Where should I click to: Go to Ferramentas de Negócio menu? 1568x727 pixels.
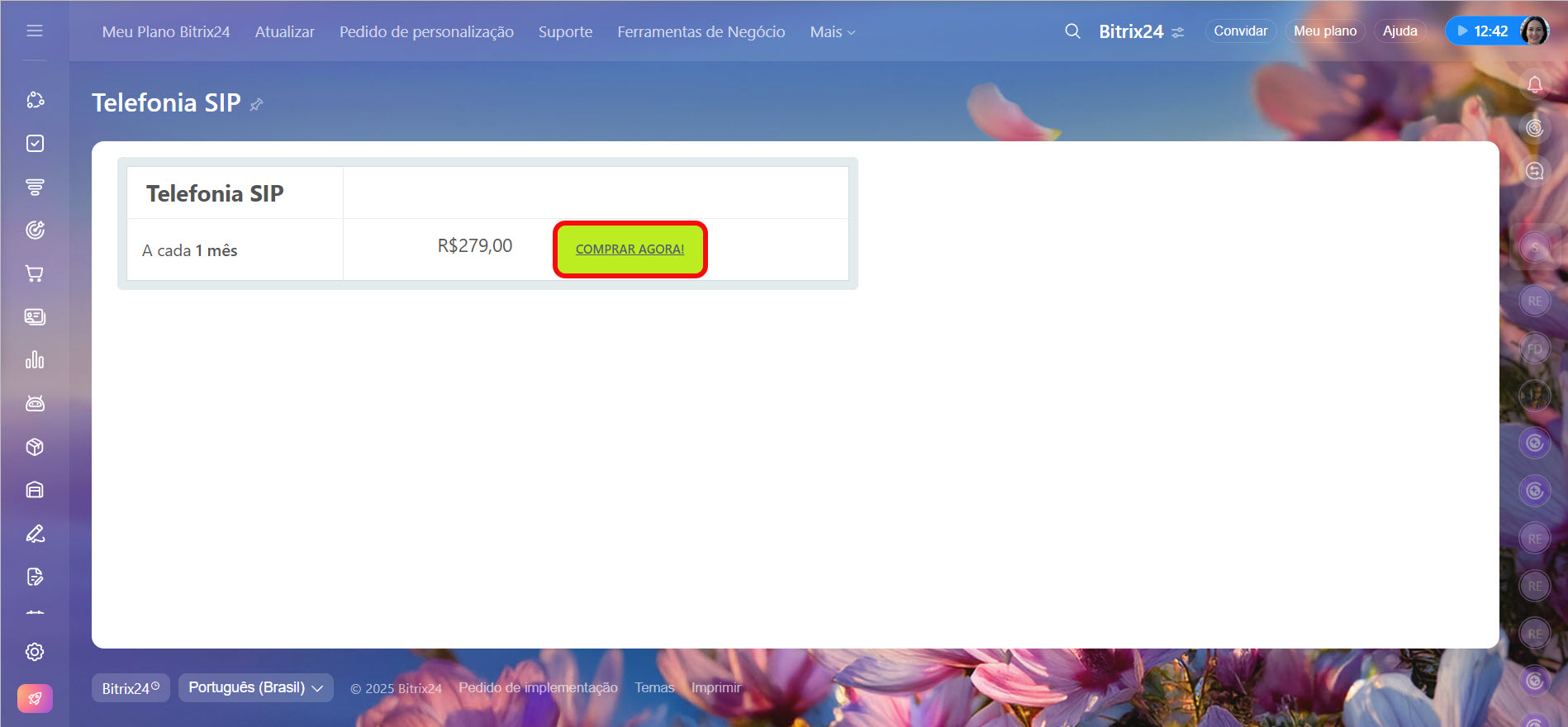[701, 32]
